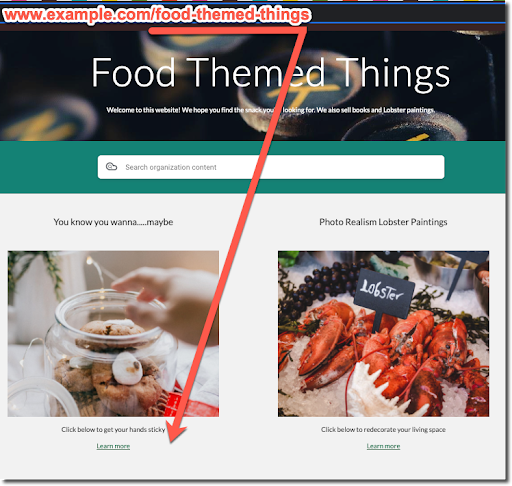Click caption about redecorating your living space
Viewport: 512px width, 486px height.
383,429
